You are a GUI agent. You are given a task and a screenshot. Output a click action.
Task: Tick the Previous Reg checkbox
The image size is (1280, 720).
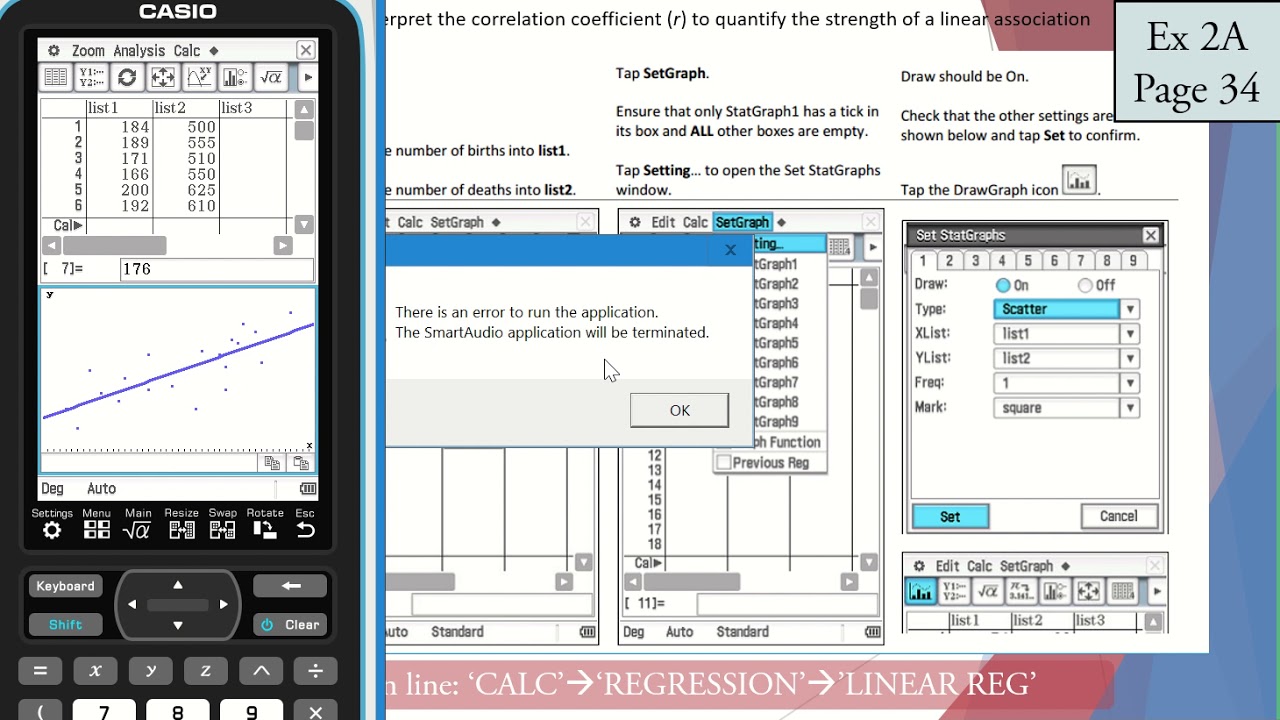[x=724, y=462]
